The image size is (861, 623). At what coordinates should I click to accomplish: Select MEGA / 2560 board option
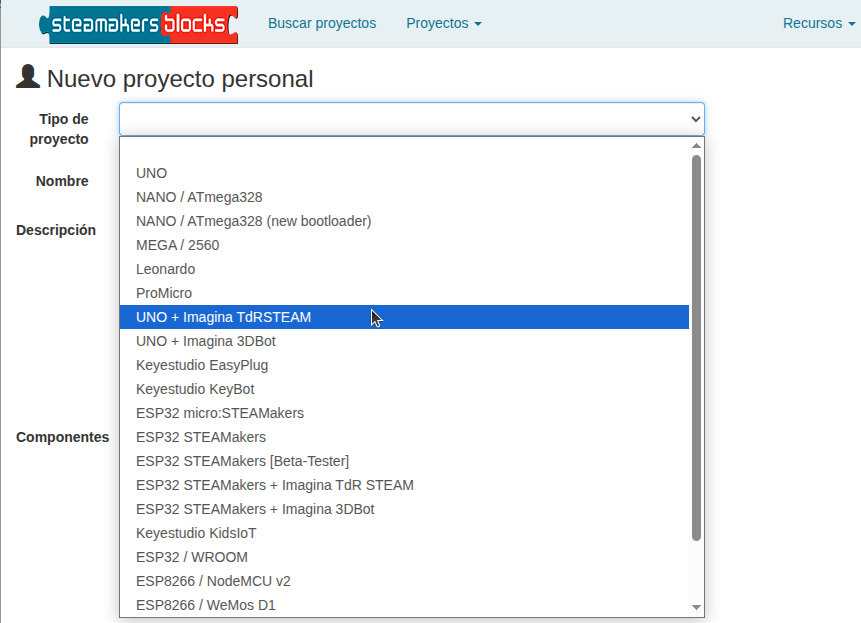177,245
